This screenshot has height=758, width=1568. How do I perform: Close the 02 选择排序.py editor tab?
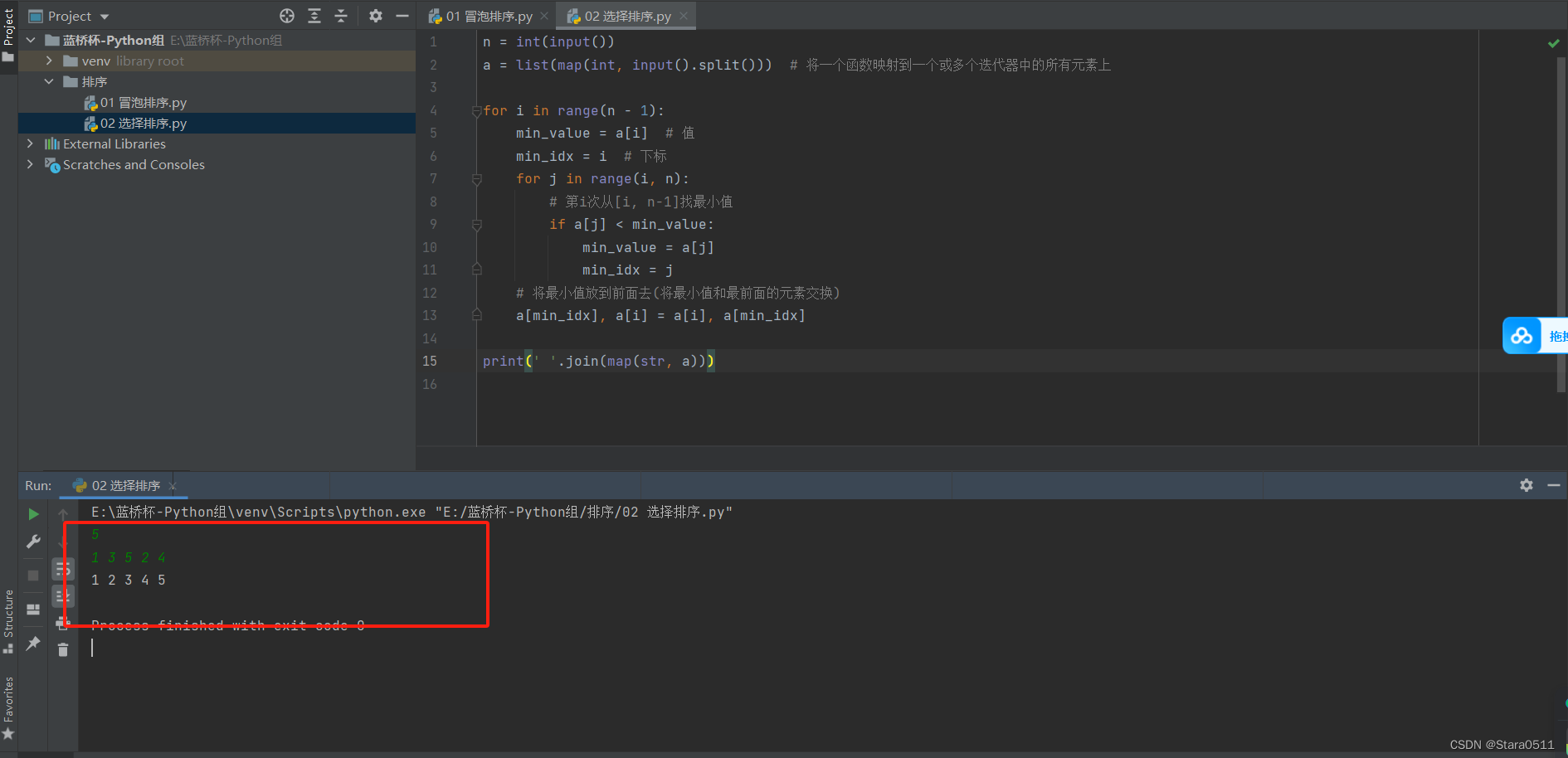pyautogui.click(x=684, y=16)
